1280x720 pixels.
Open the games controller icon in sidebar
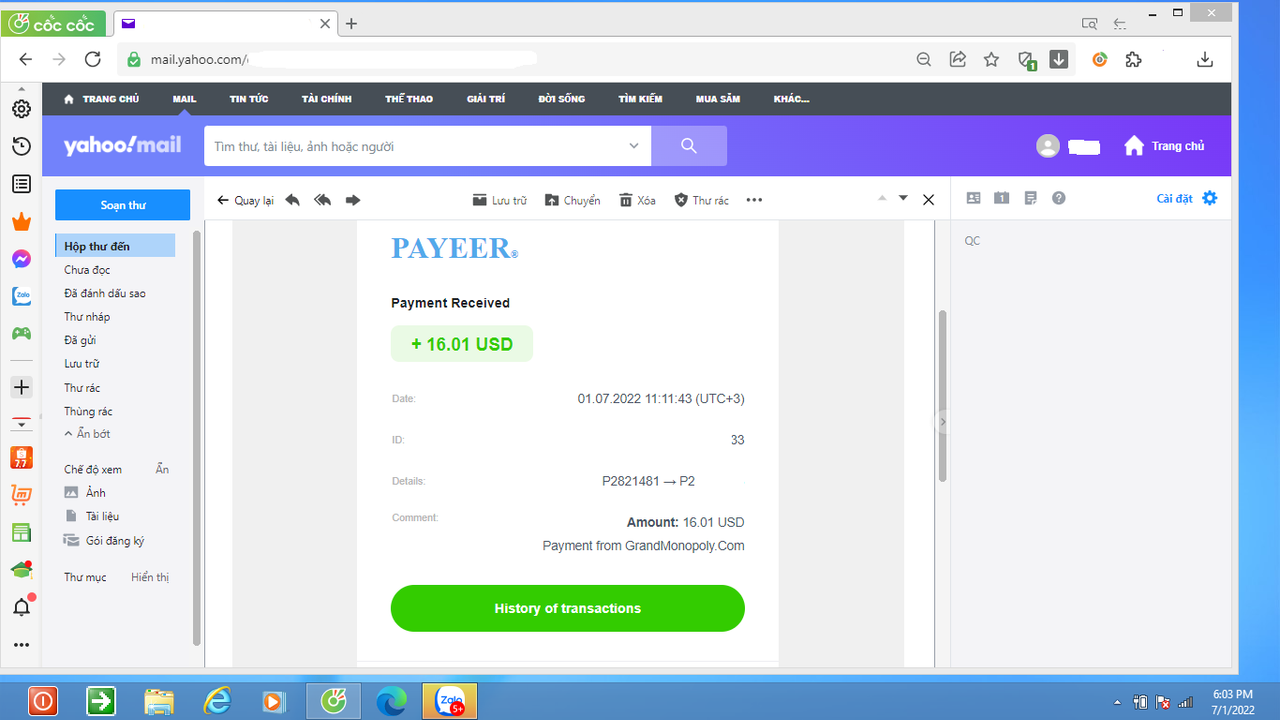pyautogui.click(x=21, y=333)
